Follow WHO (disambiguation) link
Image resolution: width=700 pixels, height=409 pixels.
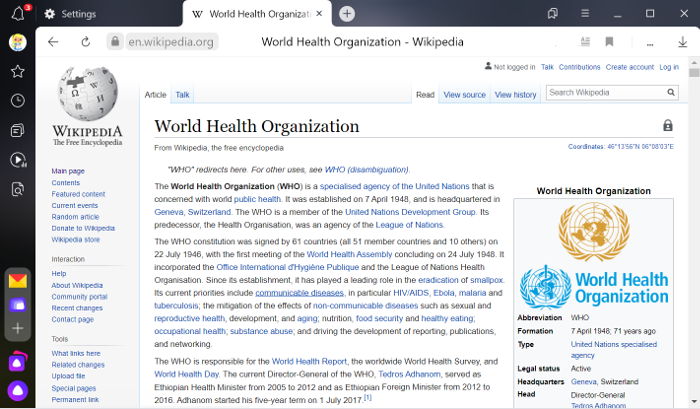366,170
